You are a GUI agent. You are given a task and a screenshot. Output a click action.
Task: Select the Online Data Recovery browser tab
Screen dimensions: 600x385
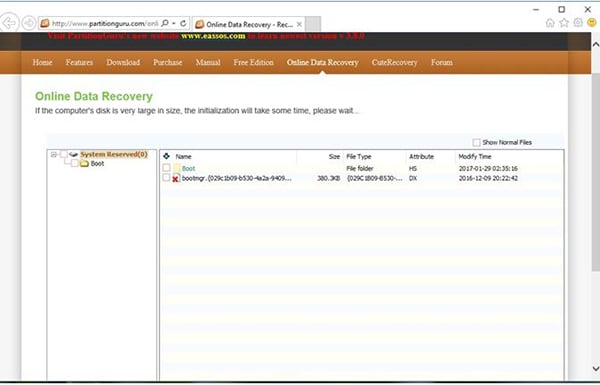[x=249, y=24]
